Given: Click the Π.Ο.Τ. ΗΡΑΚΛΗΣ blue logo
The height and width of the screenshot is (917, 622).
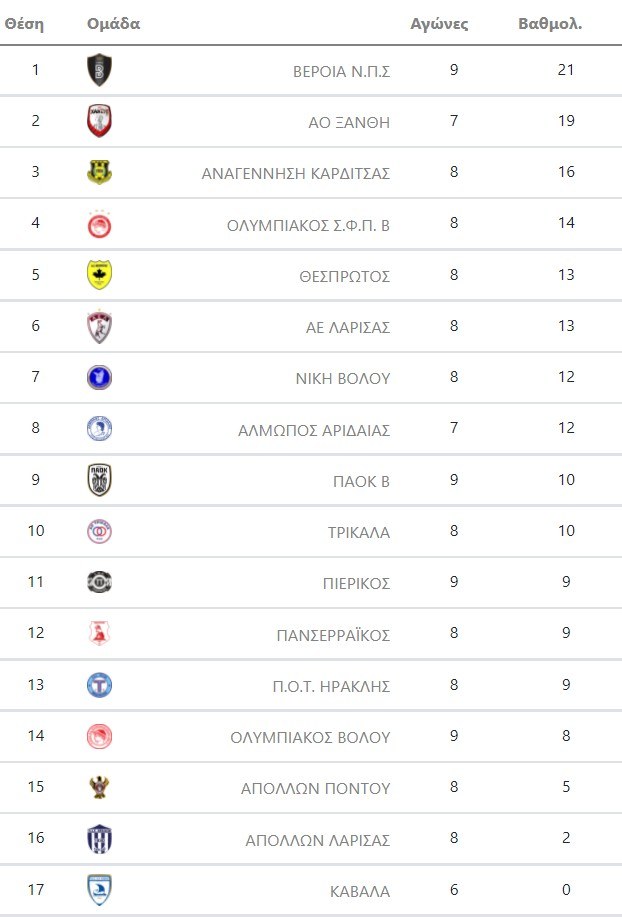Looking at the screenshot, I should click(x=99, y=685).
